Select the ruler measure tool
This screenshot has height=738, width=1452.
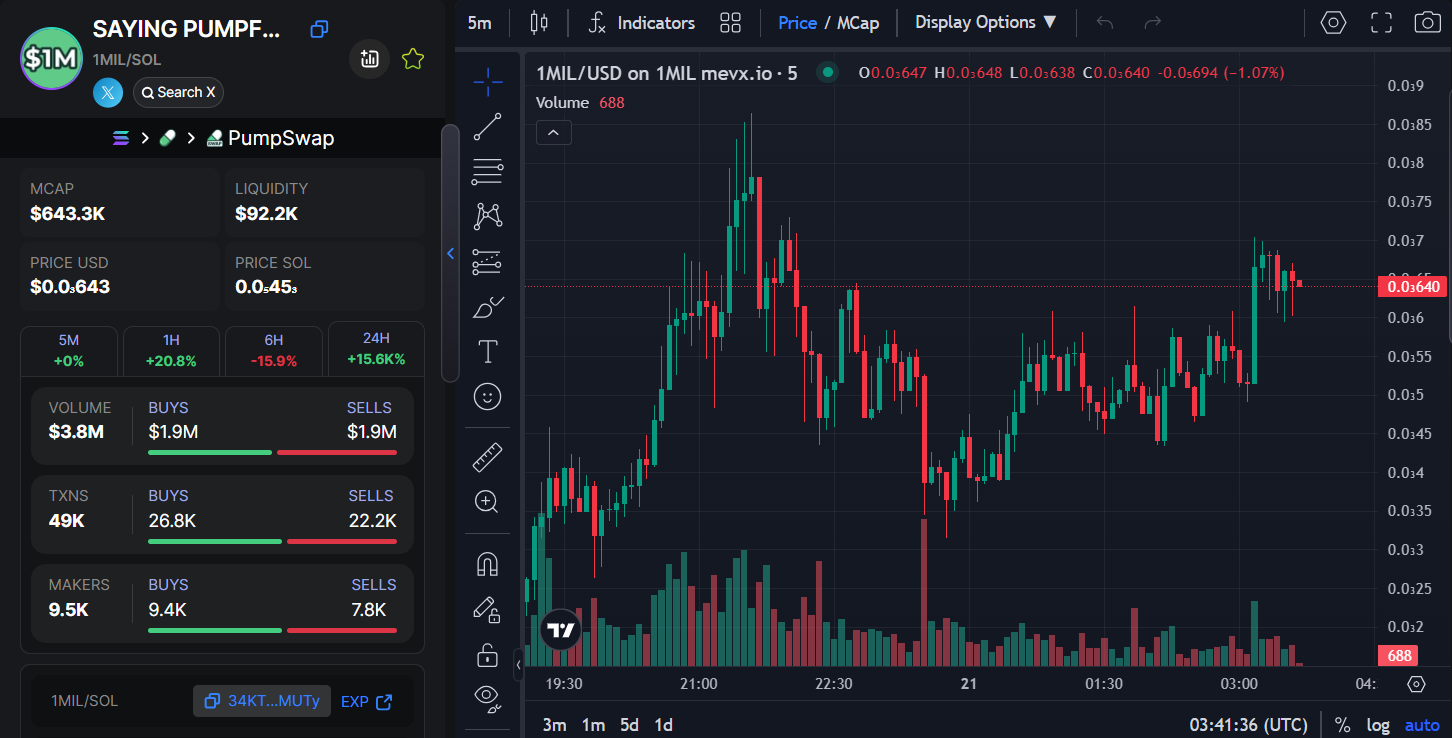(487, 458)
